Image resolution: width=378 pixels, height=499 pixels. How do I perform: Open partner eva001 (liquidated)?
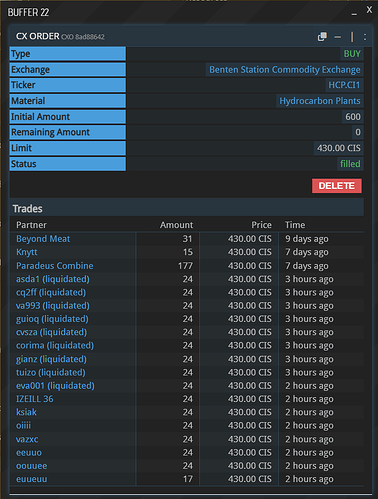click(55, 386)
